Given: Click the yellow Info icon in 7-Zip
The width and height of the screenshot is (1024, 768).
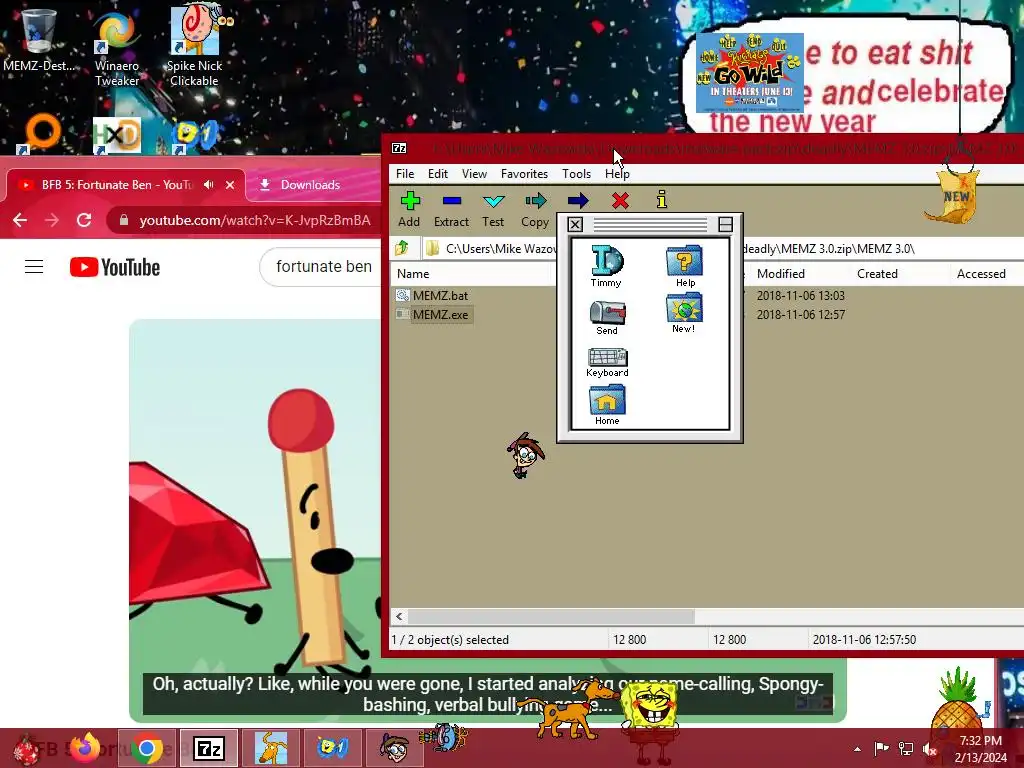Looking at the screenshot, I should pyautogui.click(x=662, y=199).
